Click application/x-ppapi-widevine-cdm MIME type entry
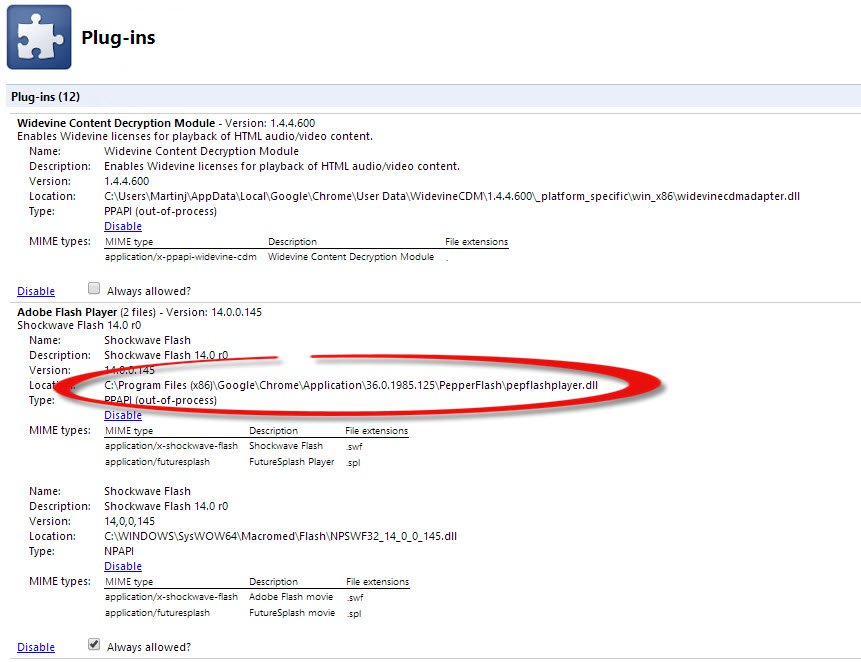861x662 pixels. pos(181,257)
